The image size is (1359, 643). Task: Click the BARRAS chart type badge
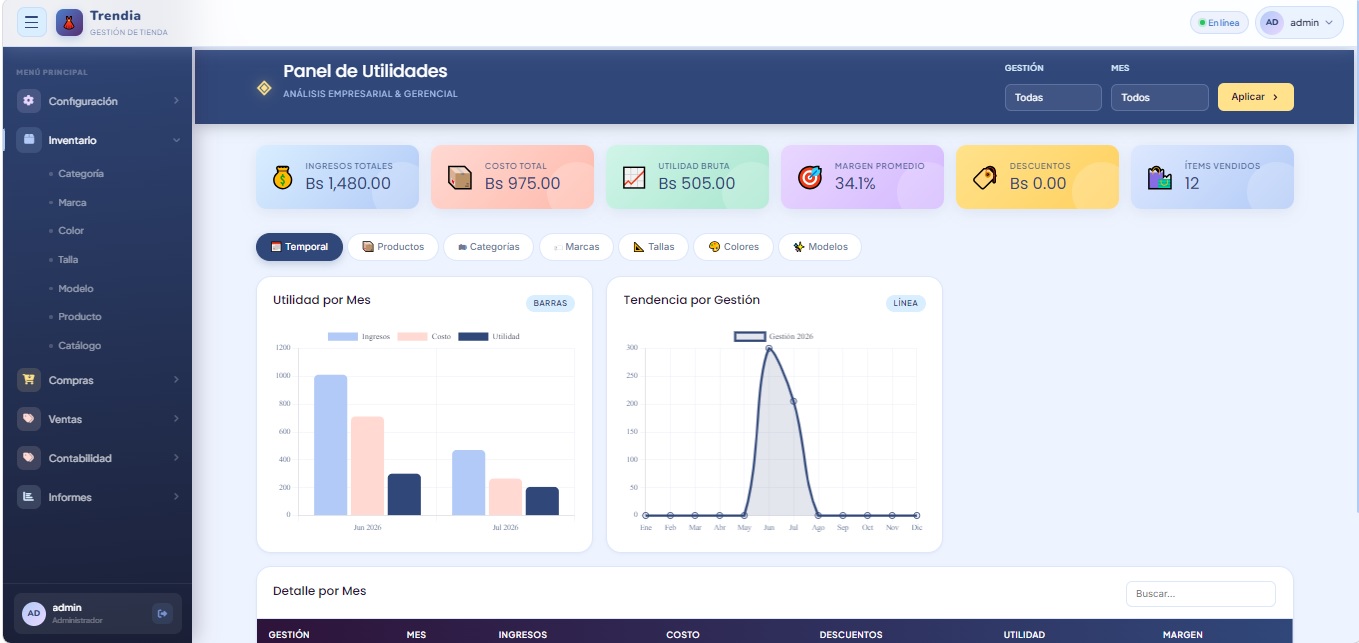pyautogui.click(x=550, y=303)
